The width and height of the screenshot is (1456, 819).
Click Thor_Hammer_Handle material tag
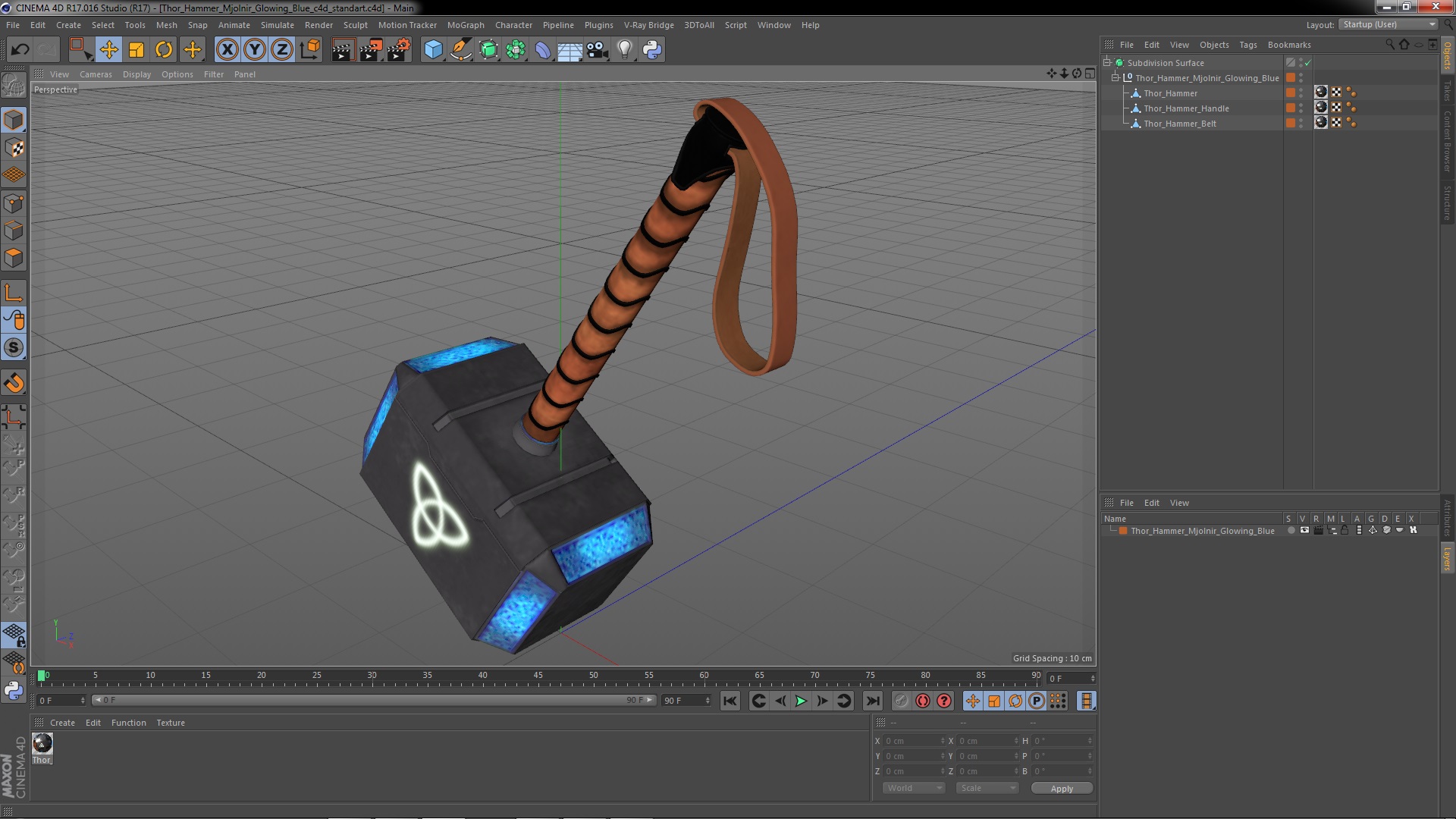tap(1321, 107)
